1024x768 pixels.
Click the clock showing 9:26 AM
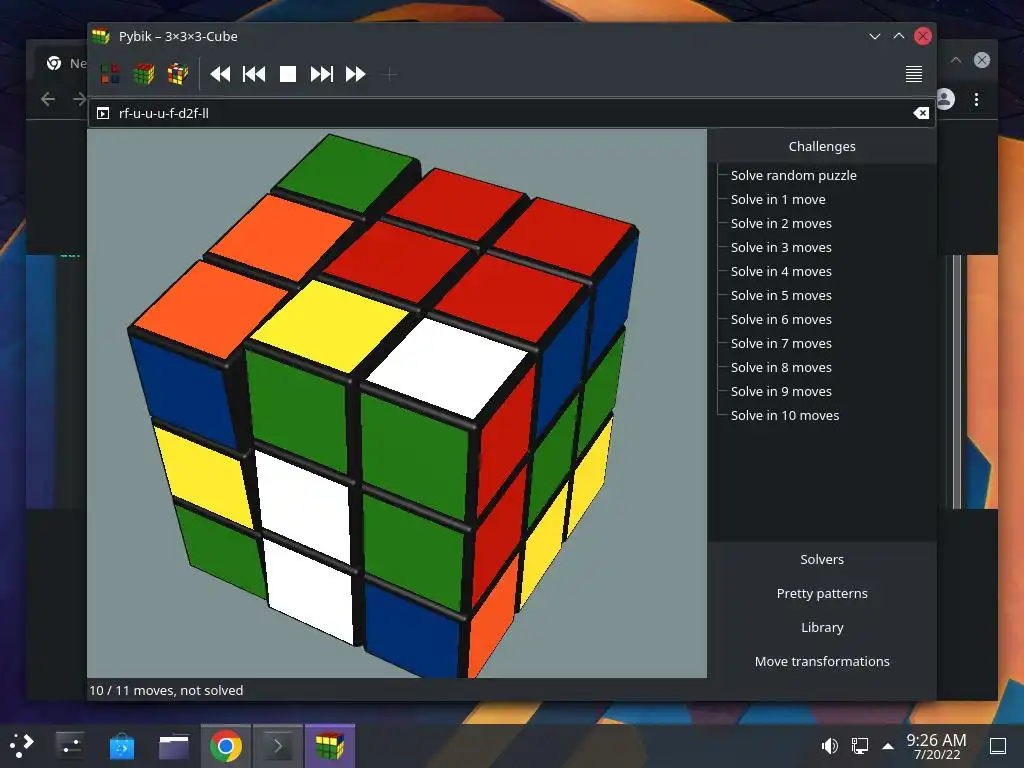pos(936,746)
